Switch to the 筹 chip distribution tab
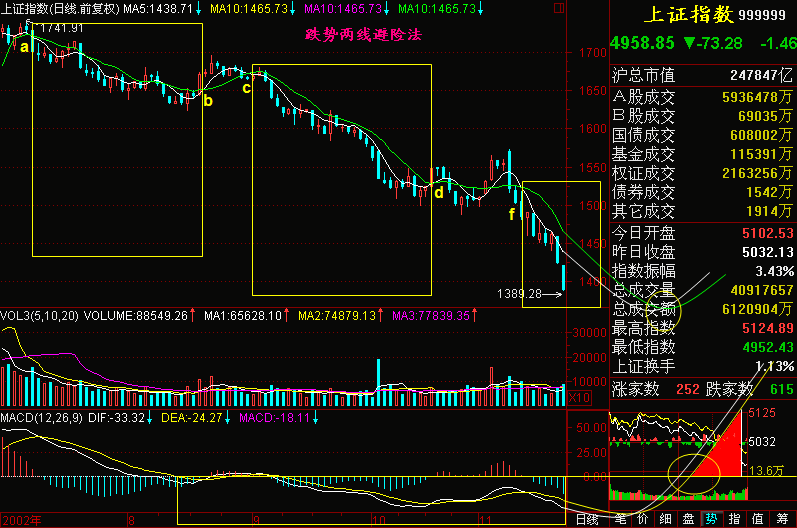This screenshot has width=797, height=528. tap(782, 519)
